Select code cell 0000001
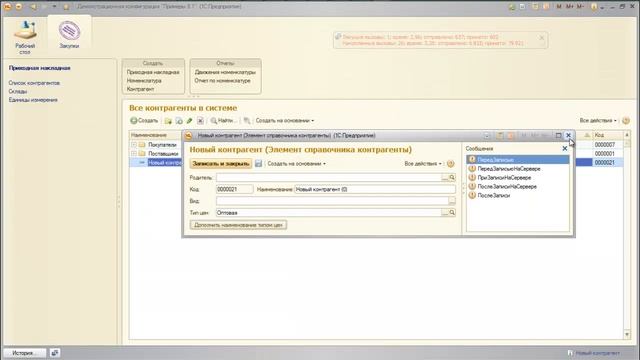 [608, 153]
